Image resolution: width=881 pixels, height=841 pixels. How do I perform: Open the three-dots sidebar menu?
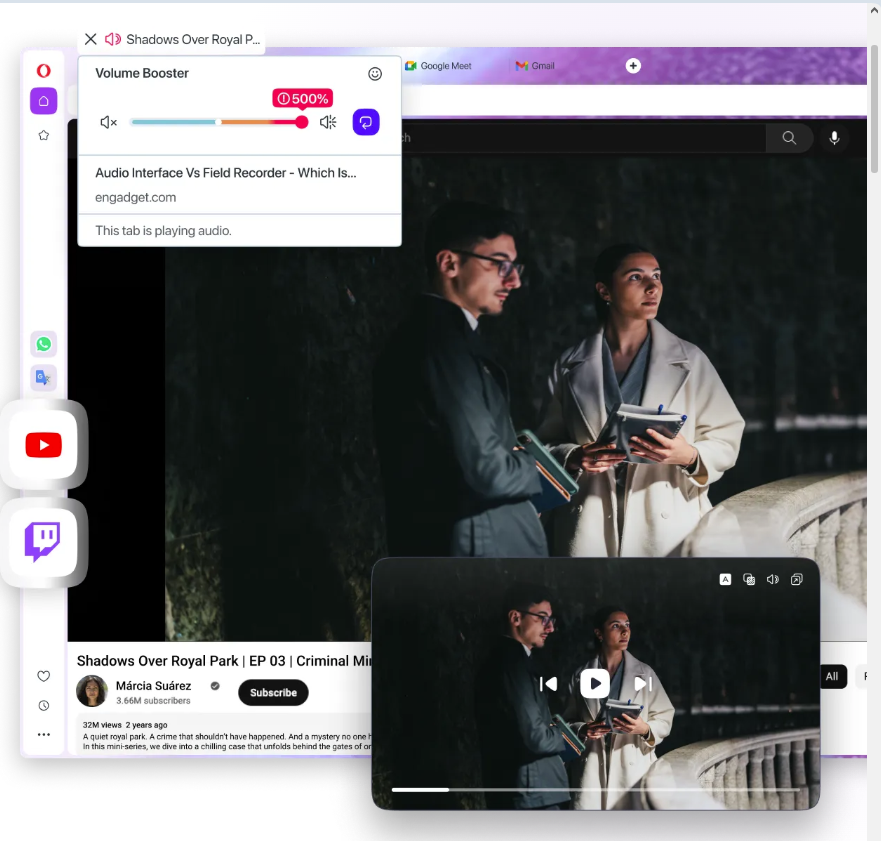coord(43,734)
